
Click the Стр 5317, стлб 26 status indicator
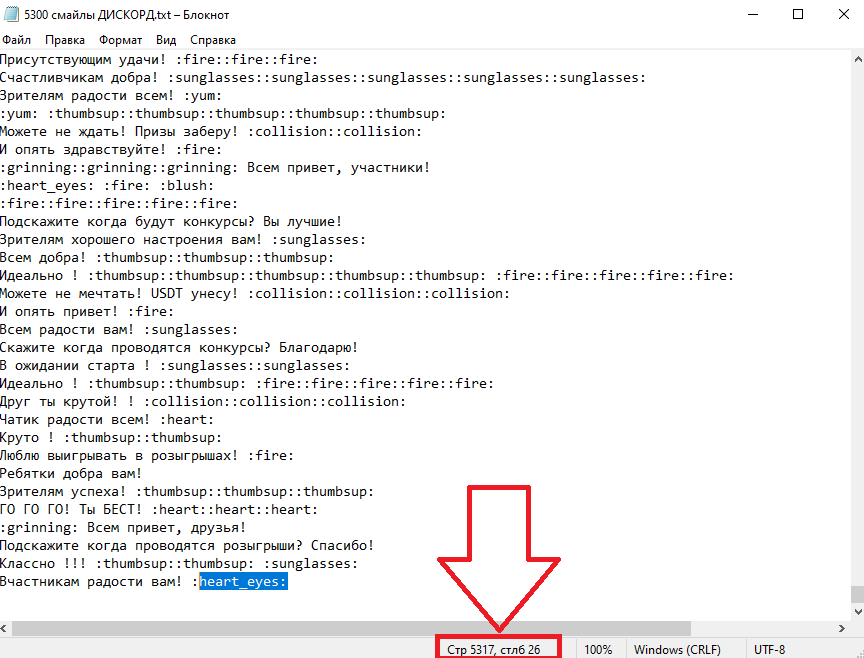(493, 650)
